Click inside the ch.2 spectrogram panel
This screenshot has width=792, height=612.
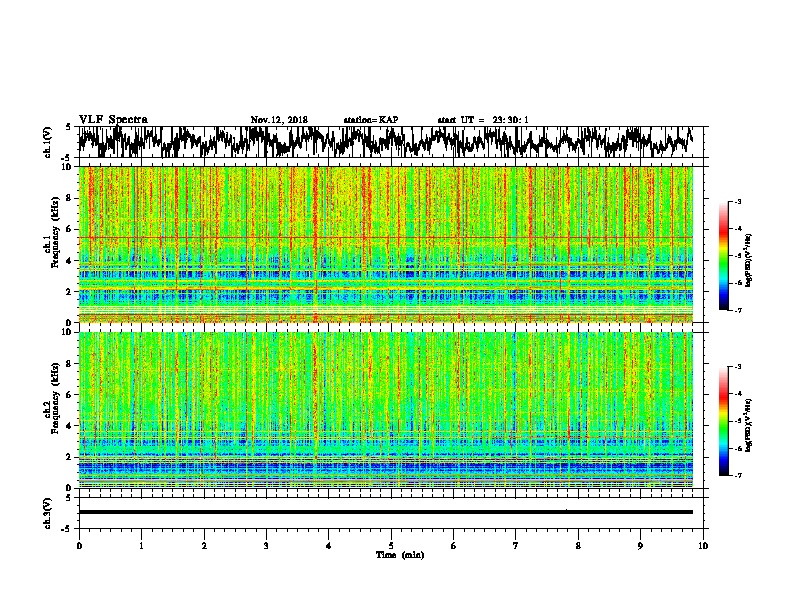[x=385, y=410]
